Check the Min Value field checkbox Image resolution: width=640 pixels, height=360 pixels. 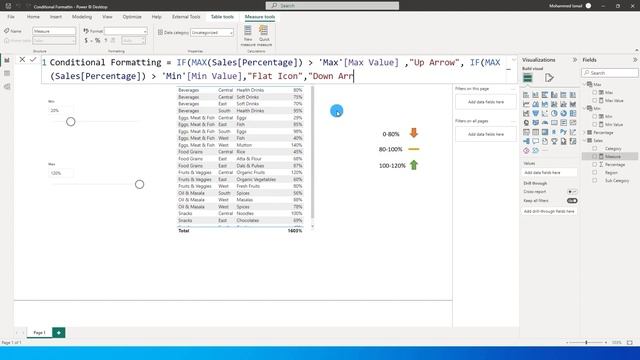tap(595, 124)
